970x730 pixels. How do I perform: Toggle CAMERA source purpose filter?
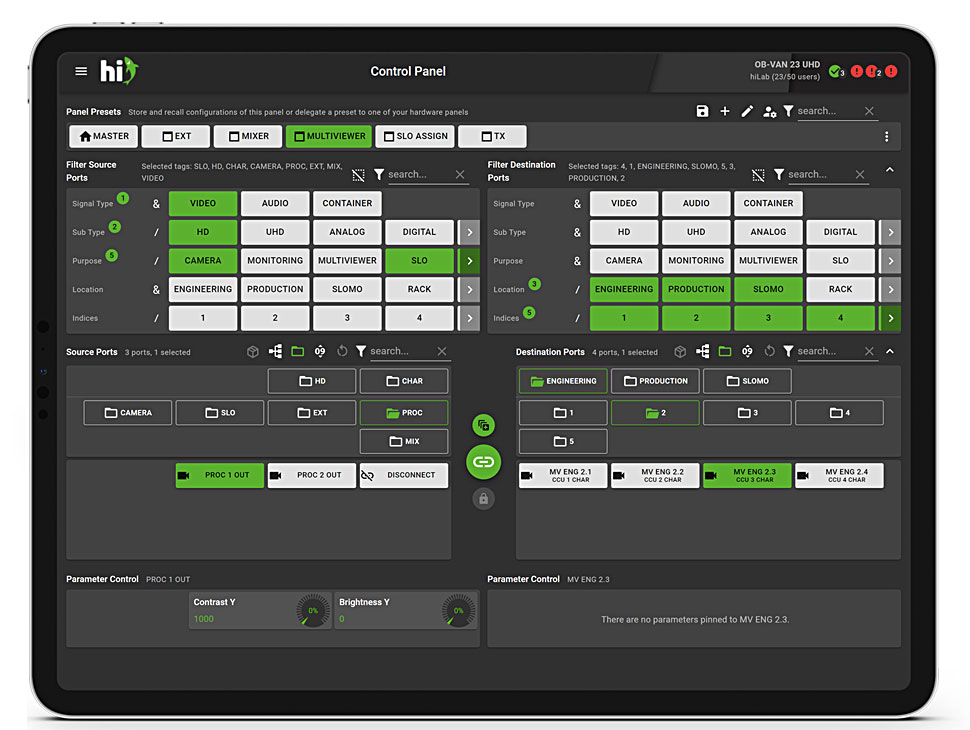pos(203,260)
